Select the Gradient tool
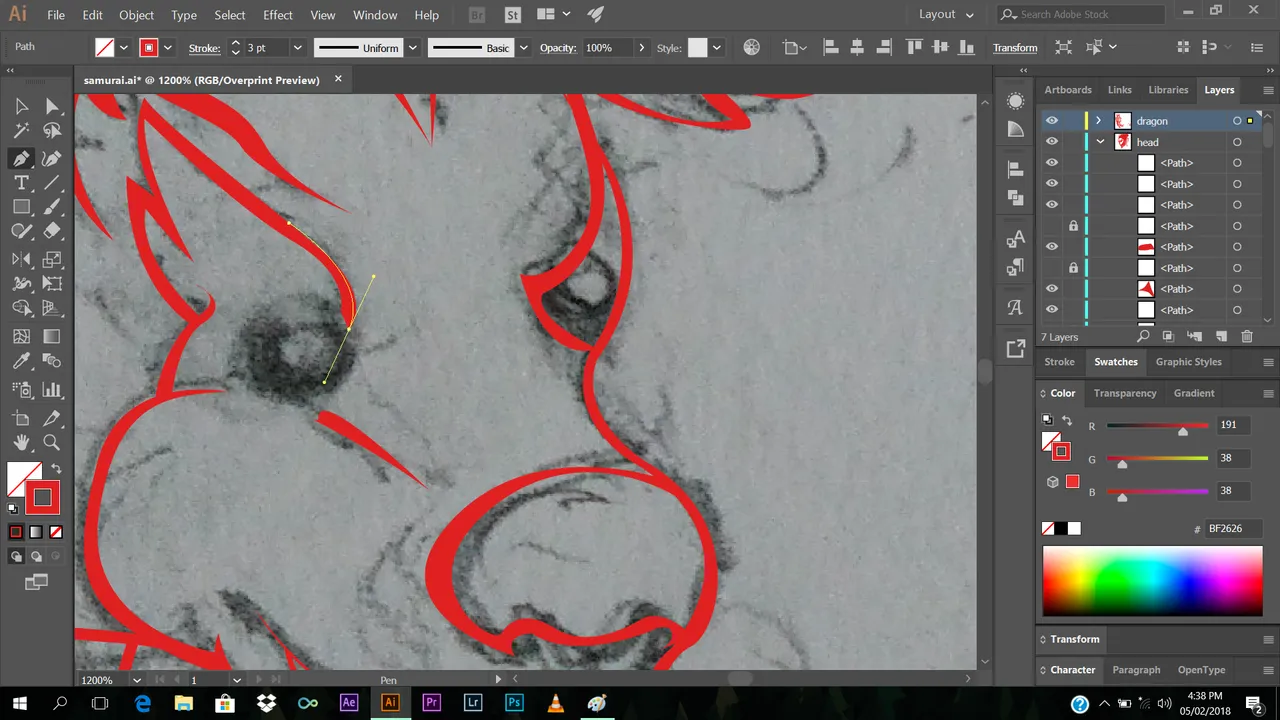The width and height of the screenshot is (1280, 720). 52,337
